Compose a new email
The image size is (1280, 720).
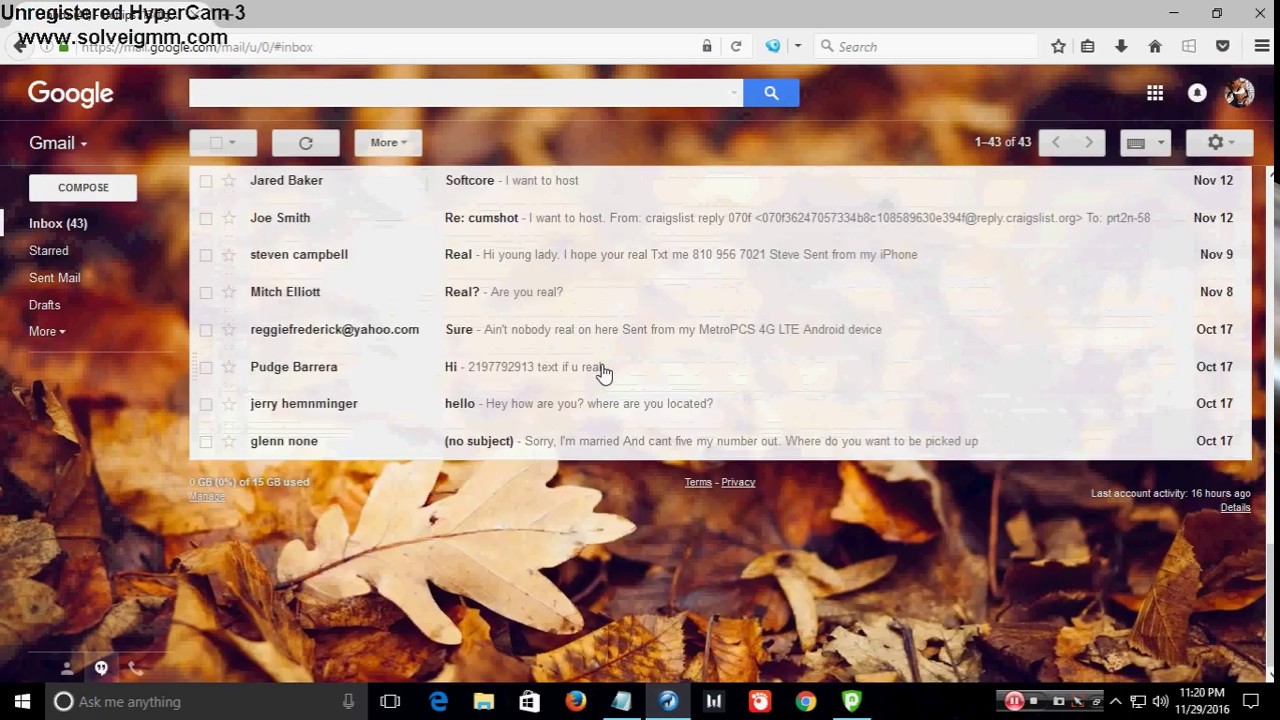[x=83, y=188]
